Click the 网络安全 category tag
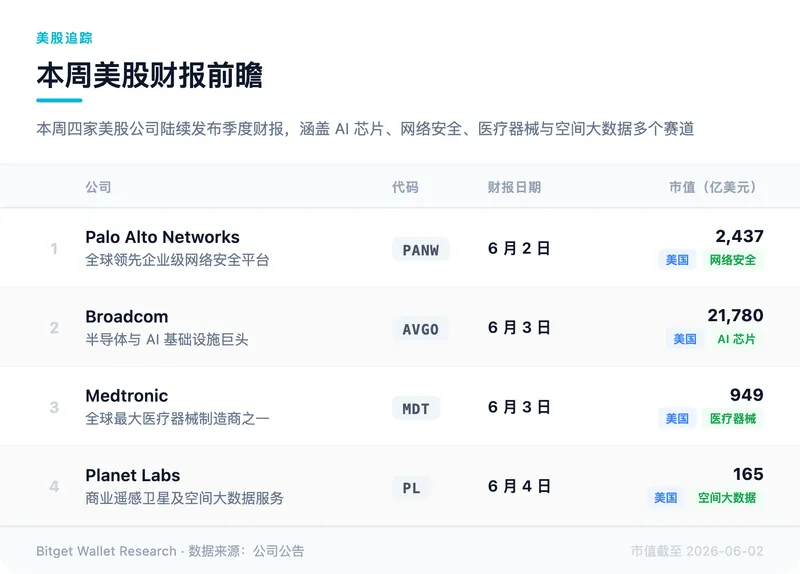Screen dimensions: 800x574 (733, 260)
